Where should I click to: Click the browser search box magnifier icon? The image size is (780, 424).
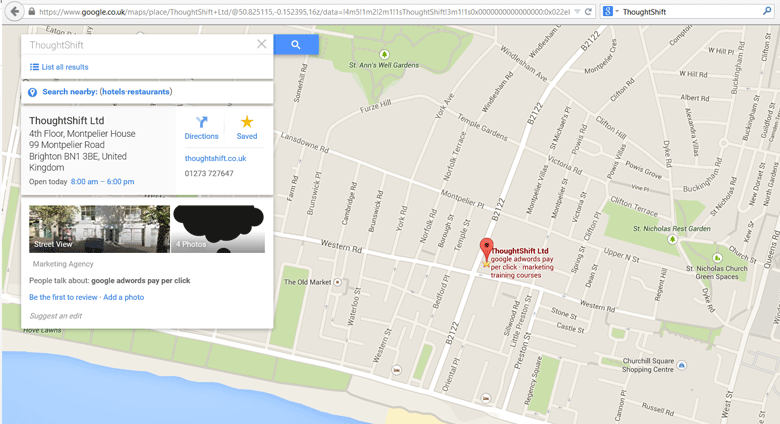(767, 11)
